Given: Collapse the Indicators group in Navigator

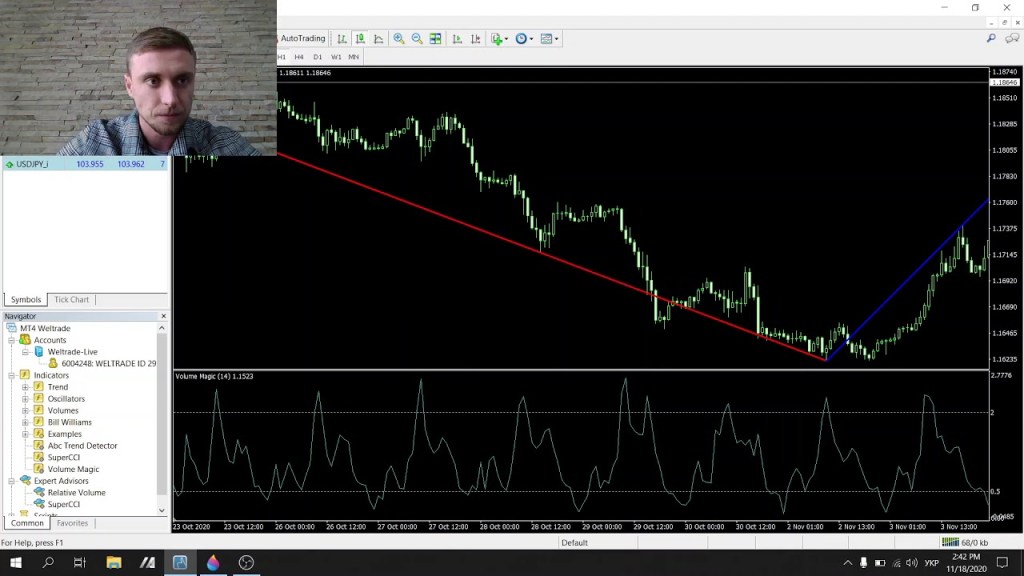Looking at the screenshot, I should coord(13,374).
